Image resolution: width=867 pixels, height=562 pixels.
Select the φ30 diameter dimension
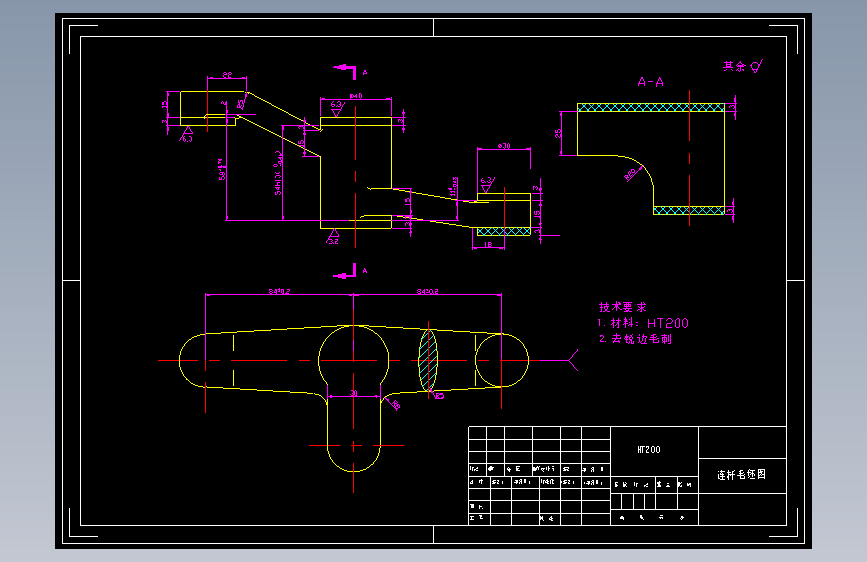tap(504, 146)
